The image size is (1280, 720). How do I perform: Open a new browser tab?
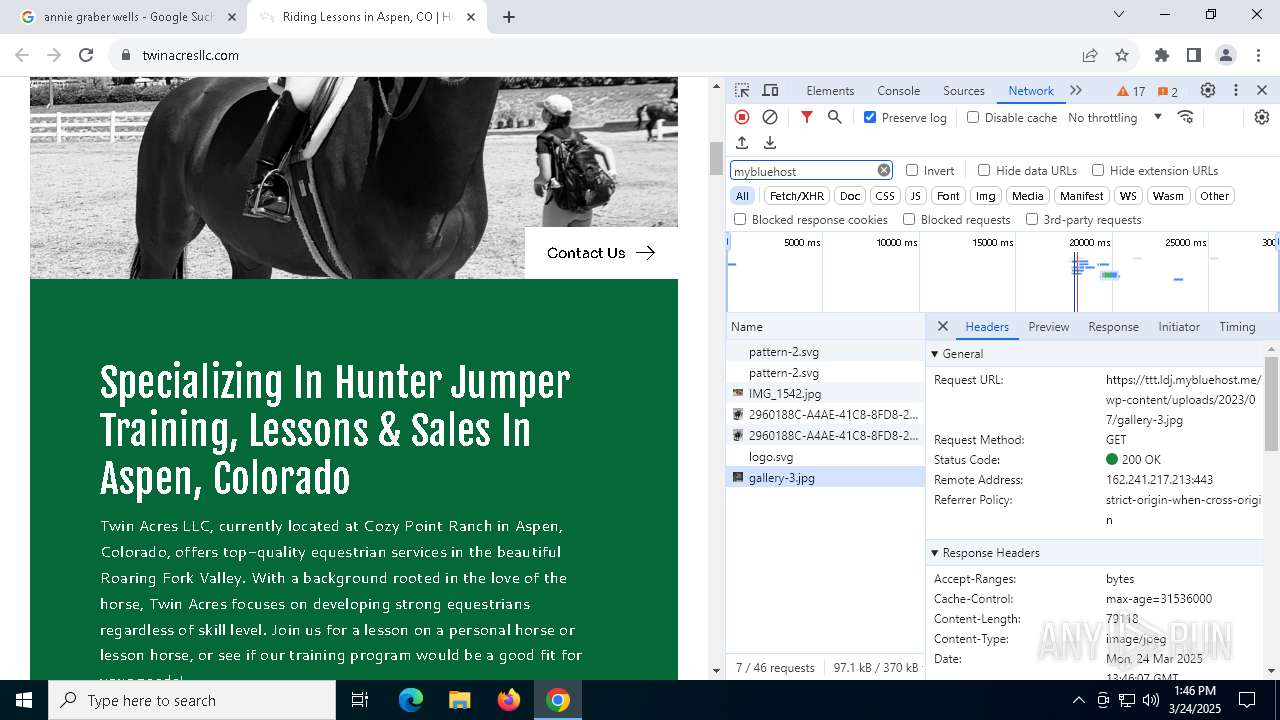pos(509,17)
